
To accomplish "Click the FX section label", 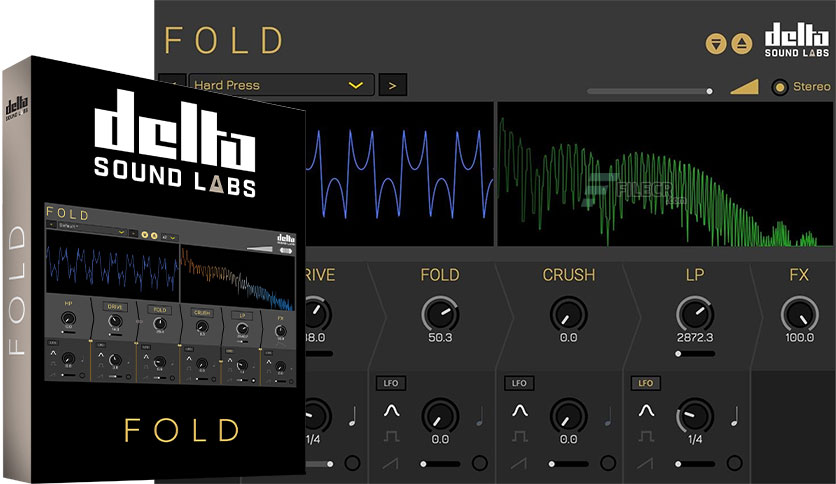I will [x=799, y=275].
